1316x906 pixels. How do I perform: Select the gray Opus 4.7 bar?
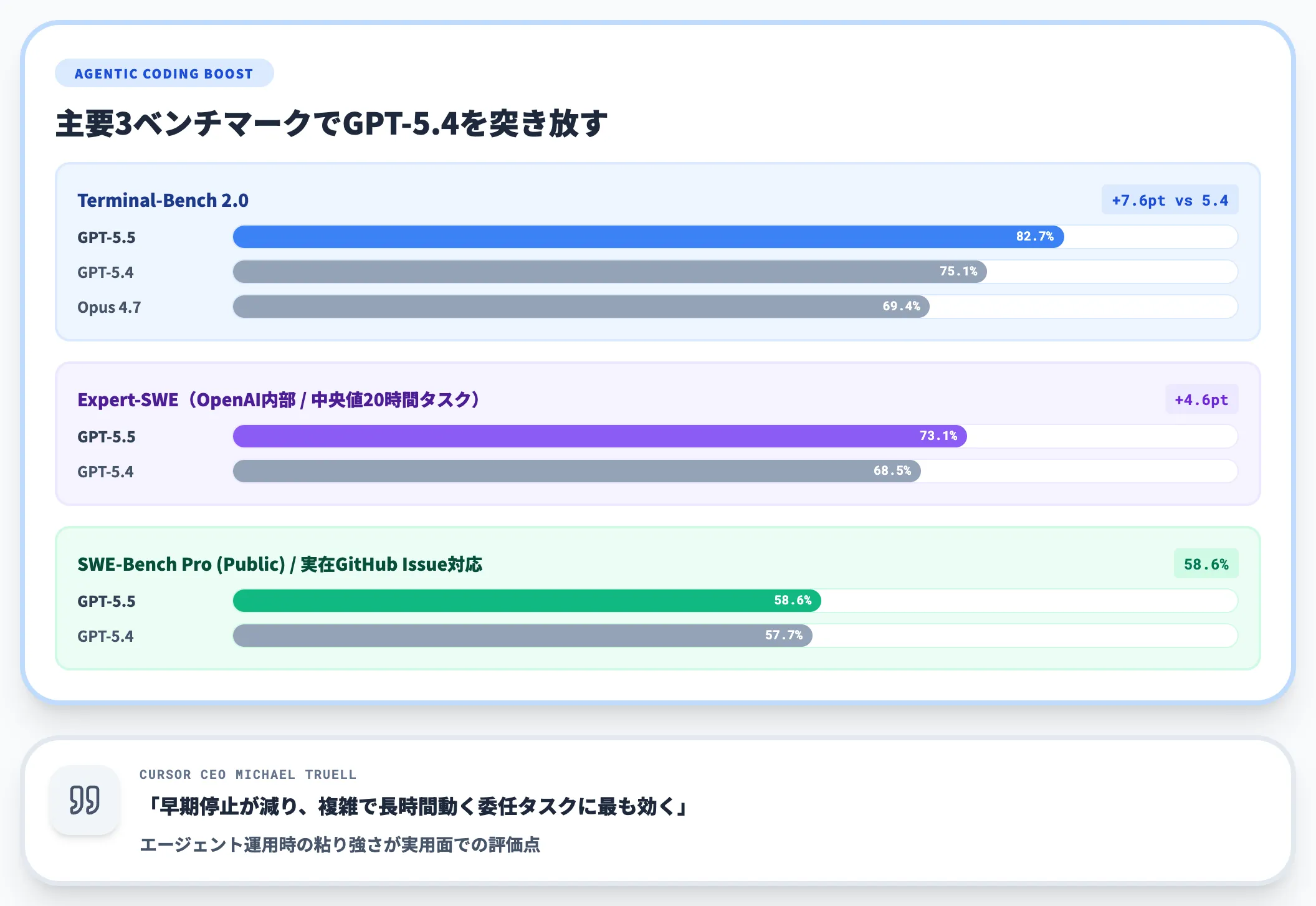click(x=579, y=307)
